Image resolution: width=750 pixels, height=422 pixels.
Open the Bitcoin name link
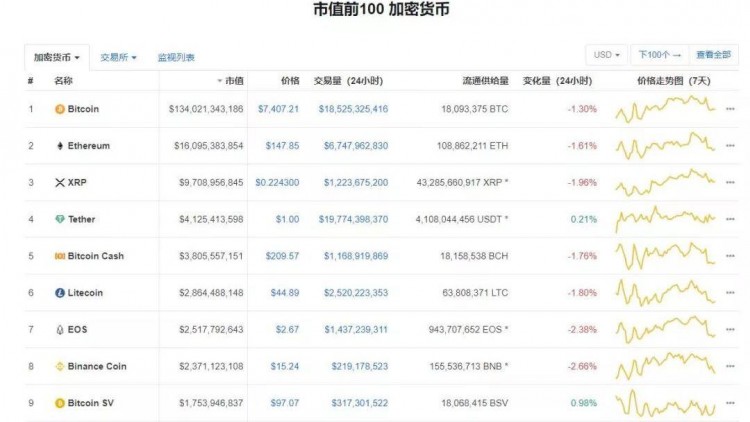[x=83, y=109]
